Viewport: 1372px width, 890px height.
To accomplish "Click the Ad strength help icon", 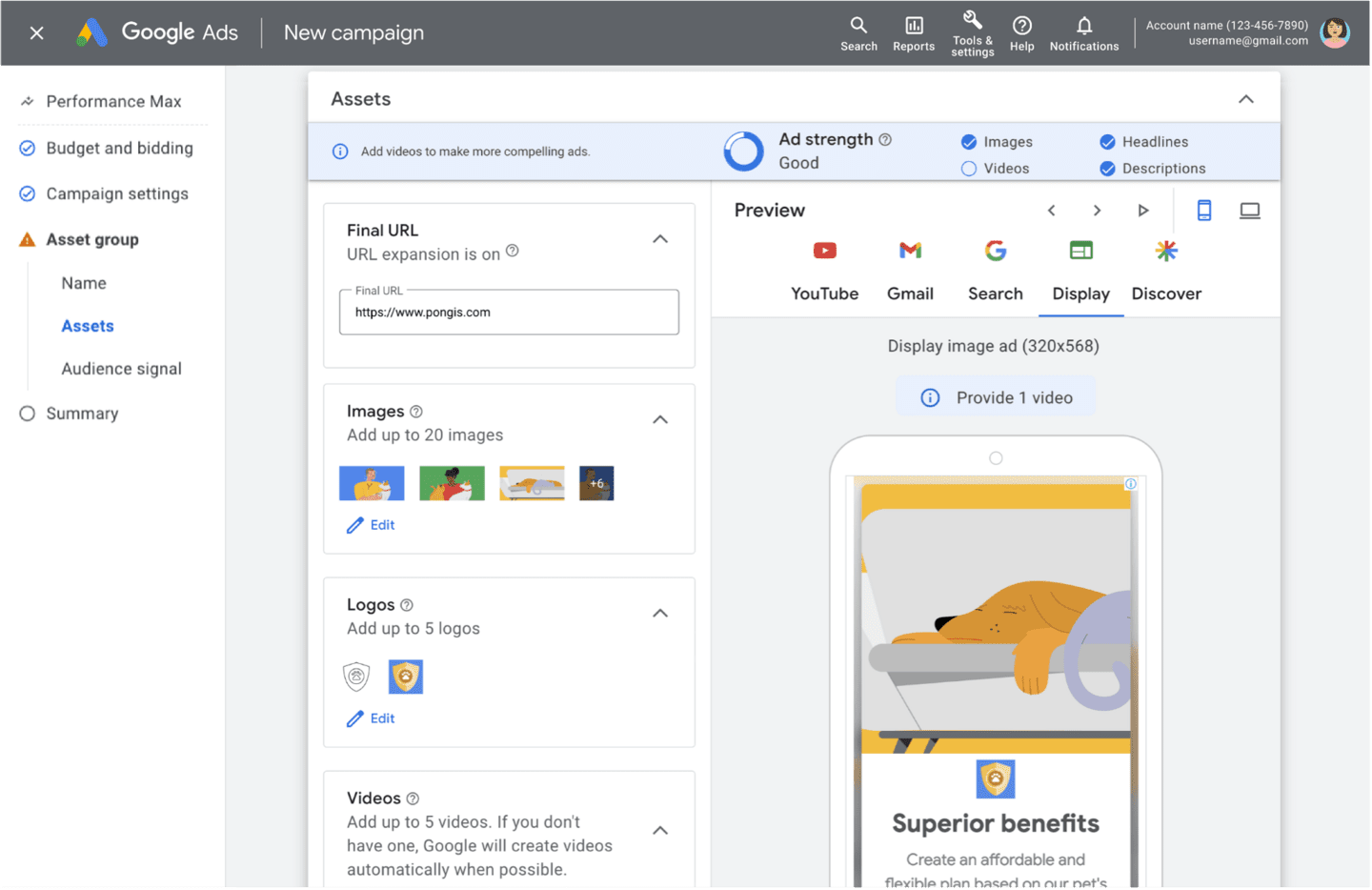I will pyautogui.click(x=885, y=139).
